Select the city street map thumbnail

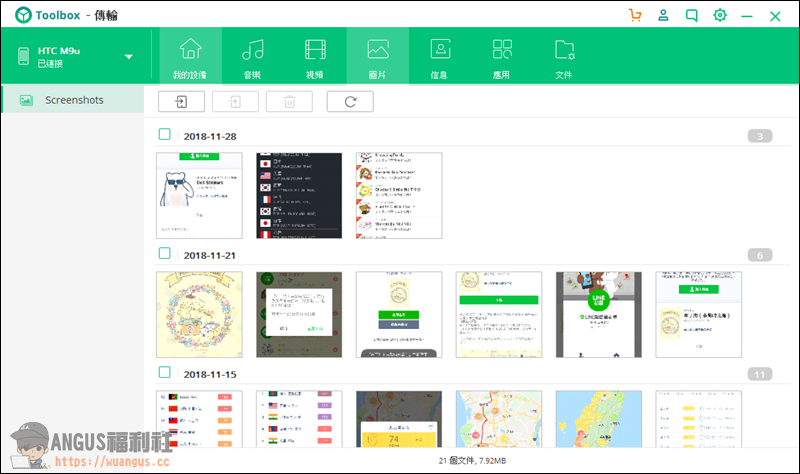point(499,419)
